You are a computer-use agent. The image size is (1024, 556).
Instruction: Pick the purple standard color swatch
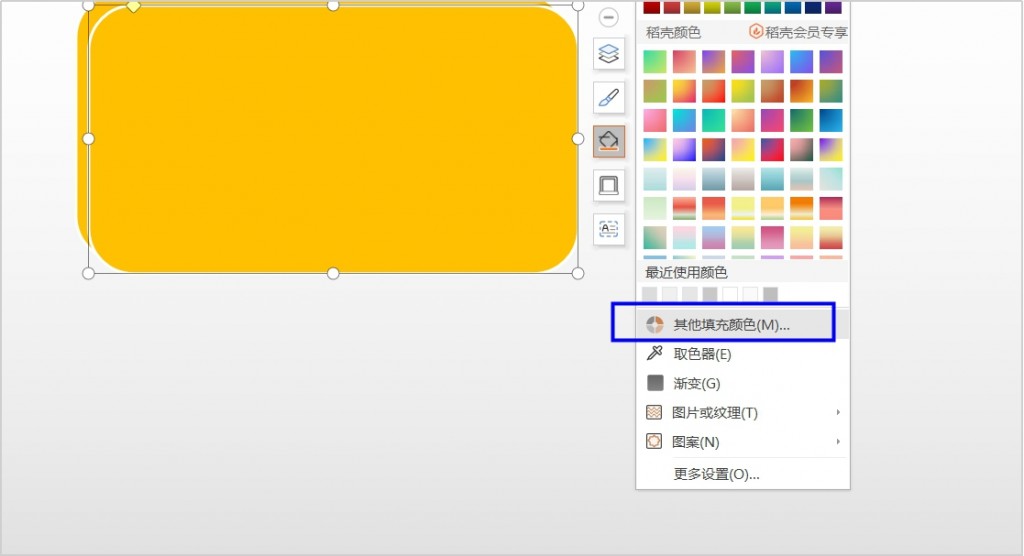click(x=833, y=7)
